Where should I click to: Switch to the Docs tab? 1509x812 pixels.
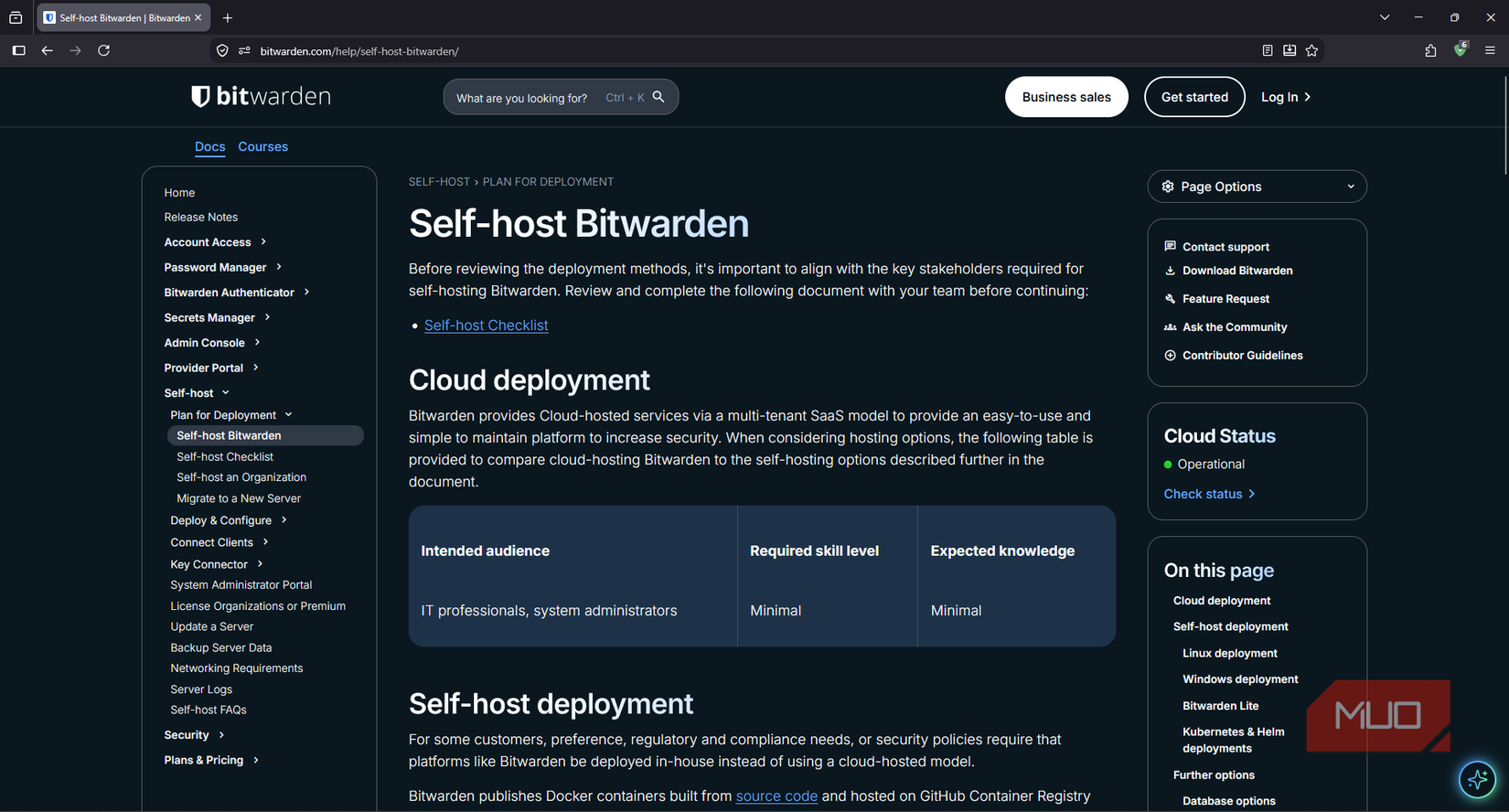coord(209,146)
